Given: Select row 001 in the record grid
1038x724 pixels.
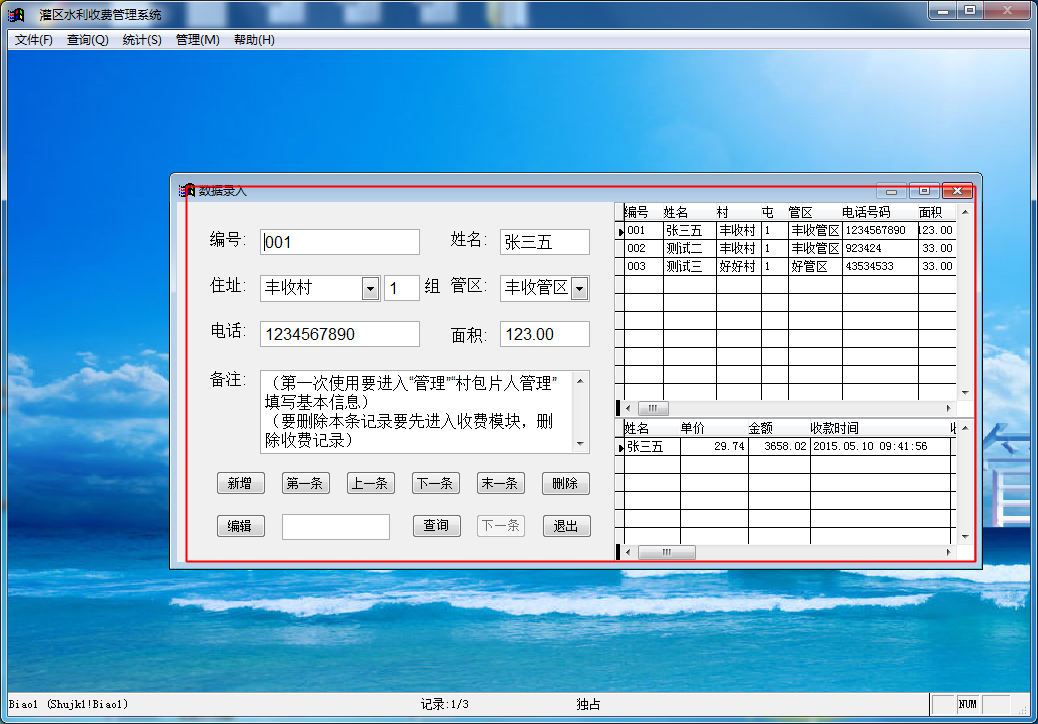Looking at the screenshot, I should pyautogui.click(x=786, y=230).
